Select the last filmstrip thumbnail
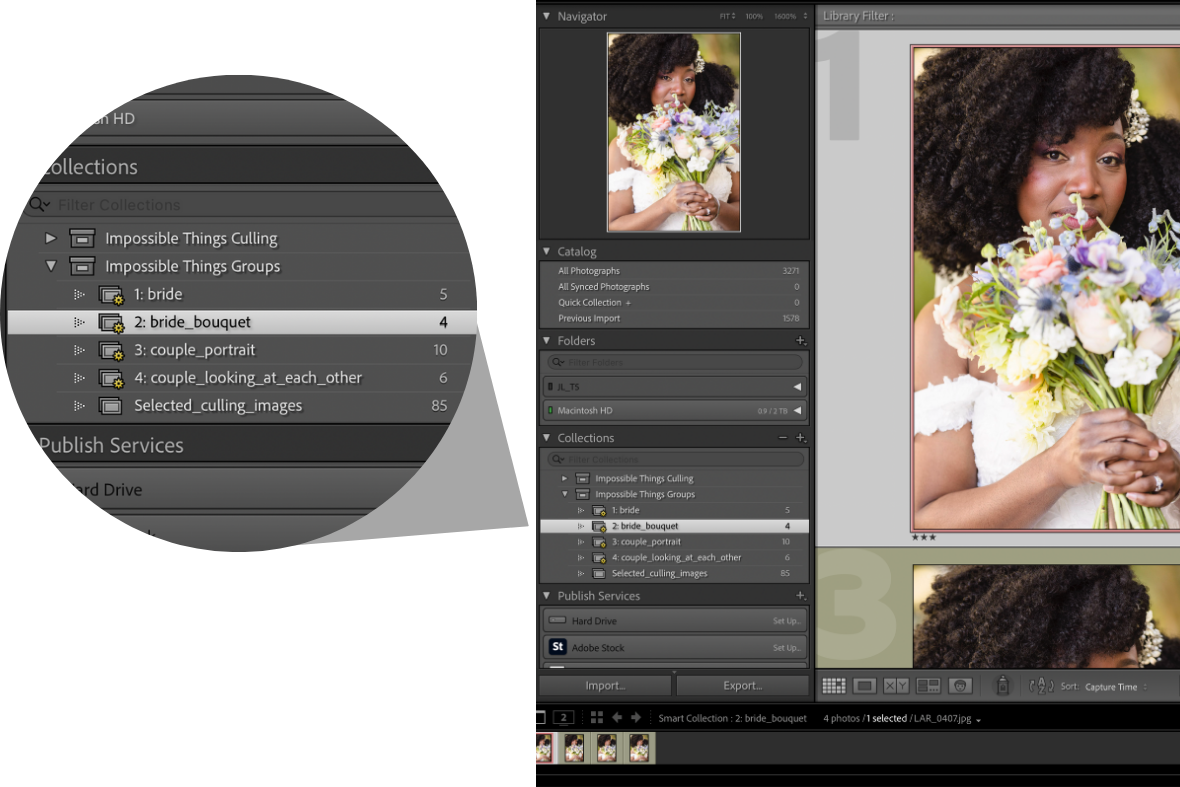The width and height of the screenshot is (1180, 787). pos(639,748)
